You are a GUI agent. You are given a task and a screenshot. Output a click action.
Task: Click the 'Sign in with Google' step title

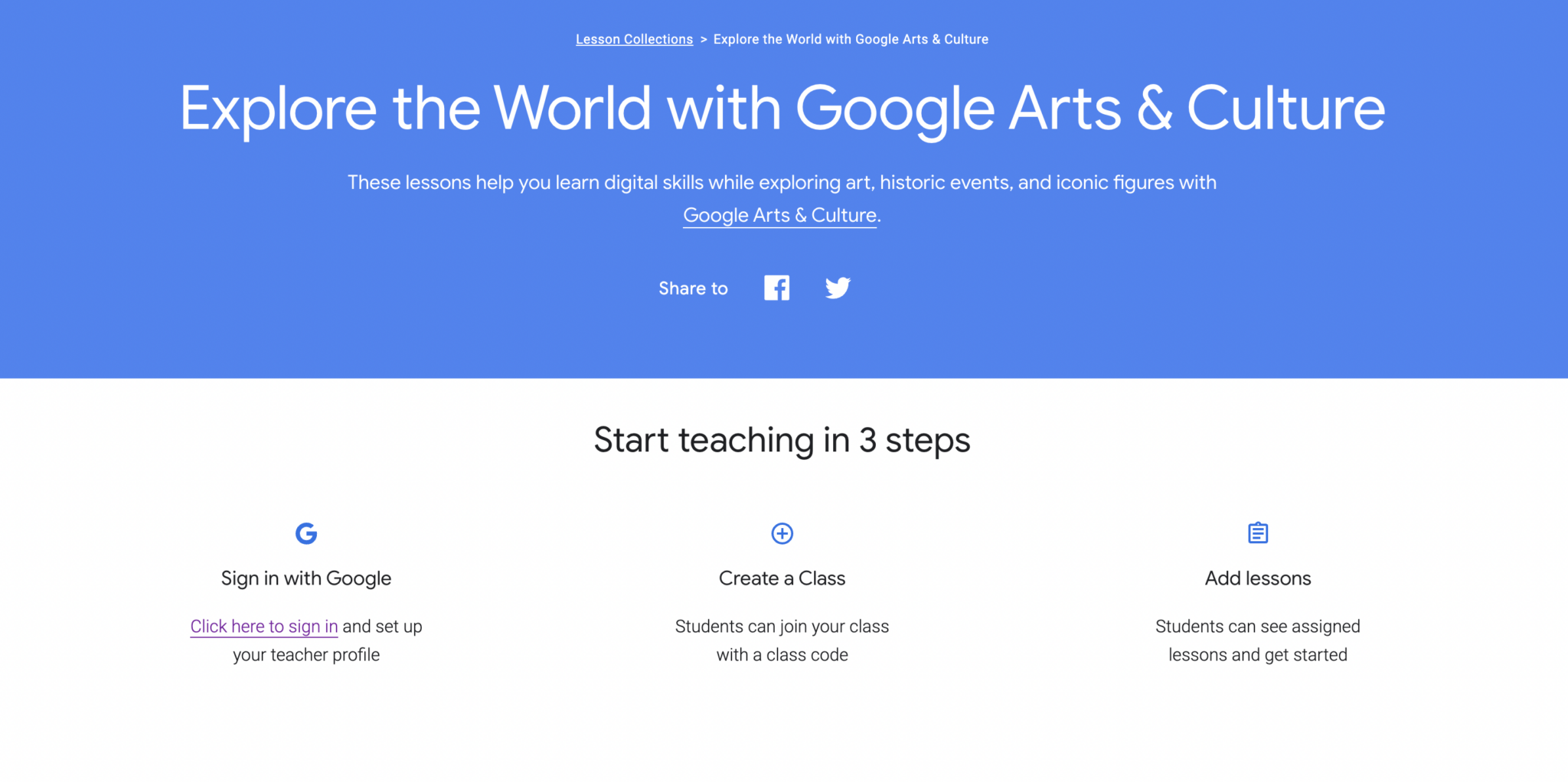tap(306, 578)
